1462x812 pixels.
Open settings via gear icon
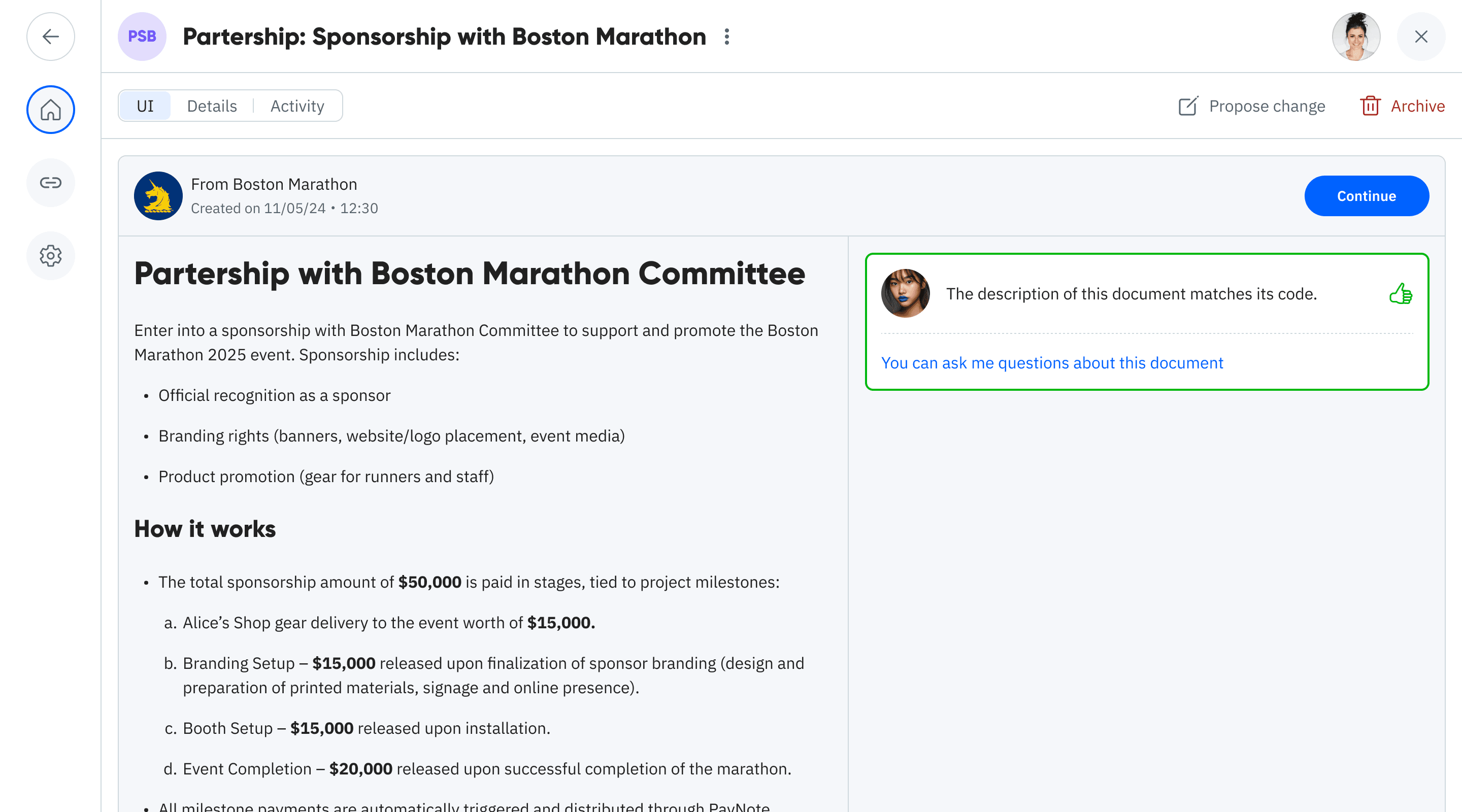[51, 256]
